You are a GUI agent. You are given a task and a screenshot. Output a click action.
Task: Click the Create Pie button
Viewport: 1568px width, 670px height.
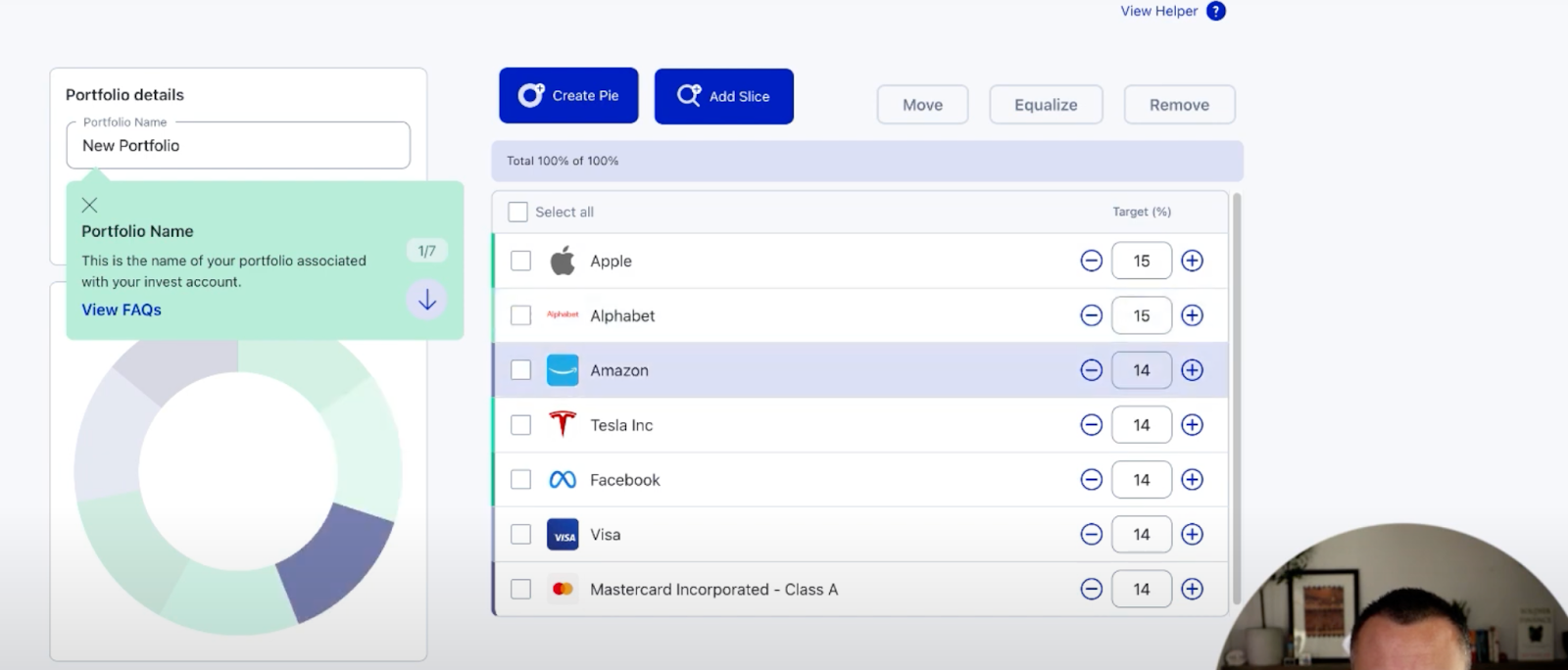tap(568, 96)
